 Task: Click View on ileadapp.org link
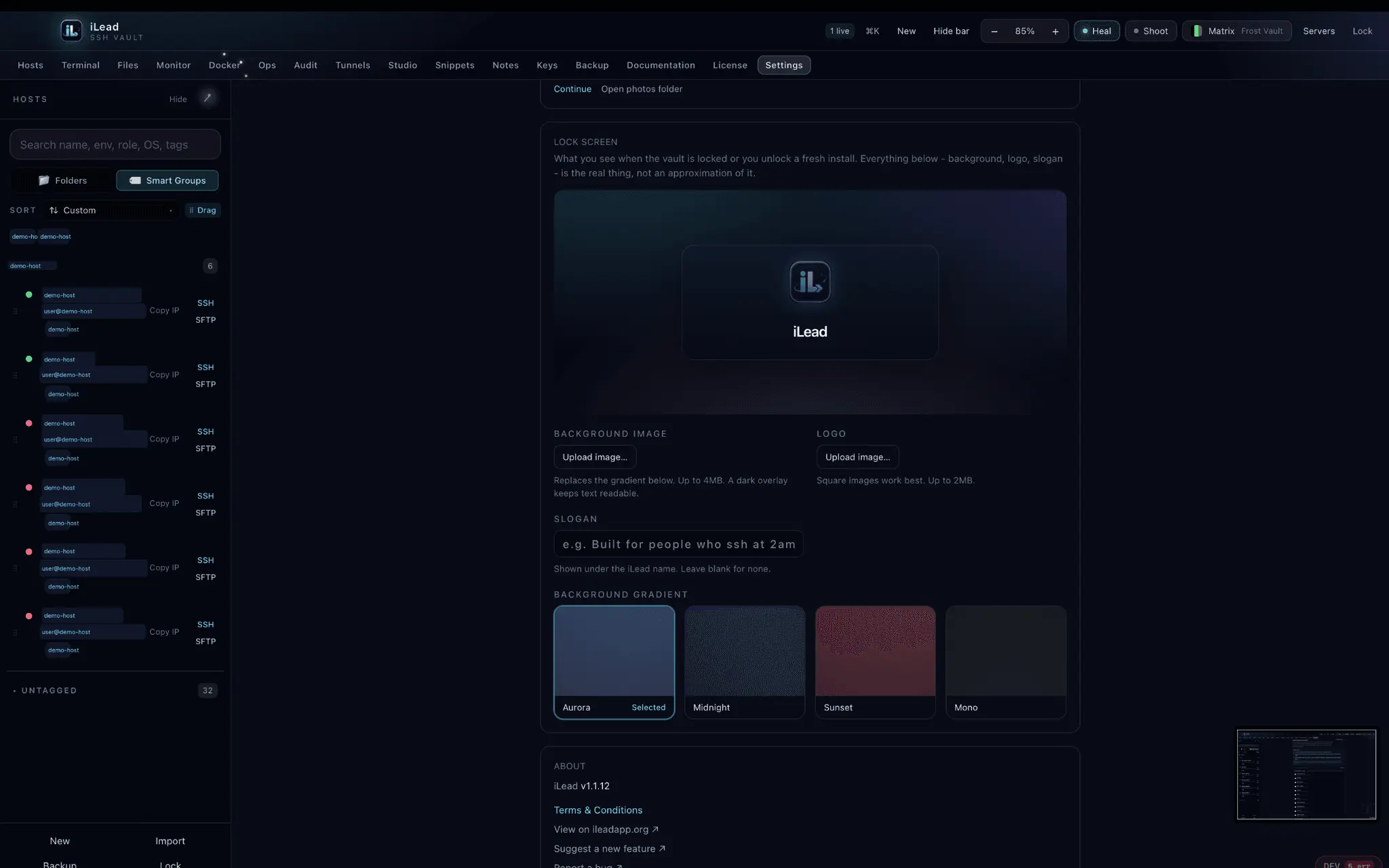click(606, 829)
